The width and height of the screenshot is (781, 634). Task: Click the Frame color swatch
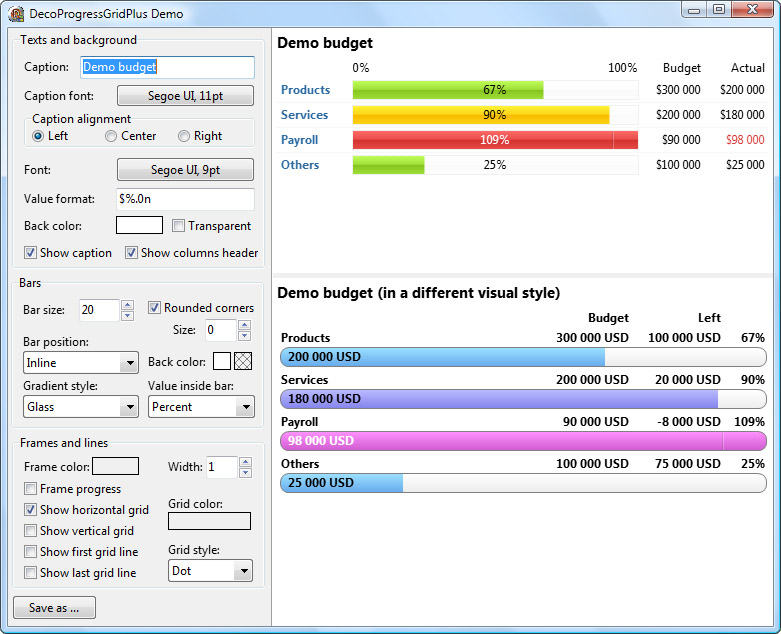[115, 466]
